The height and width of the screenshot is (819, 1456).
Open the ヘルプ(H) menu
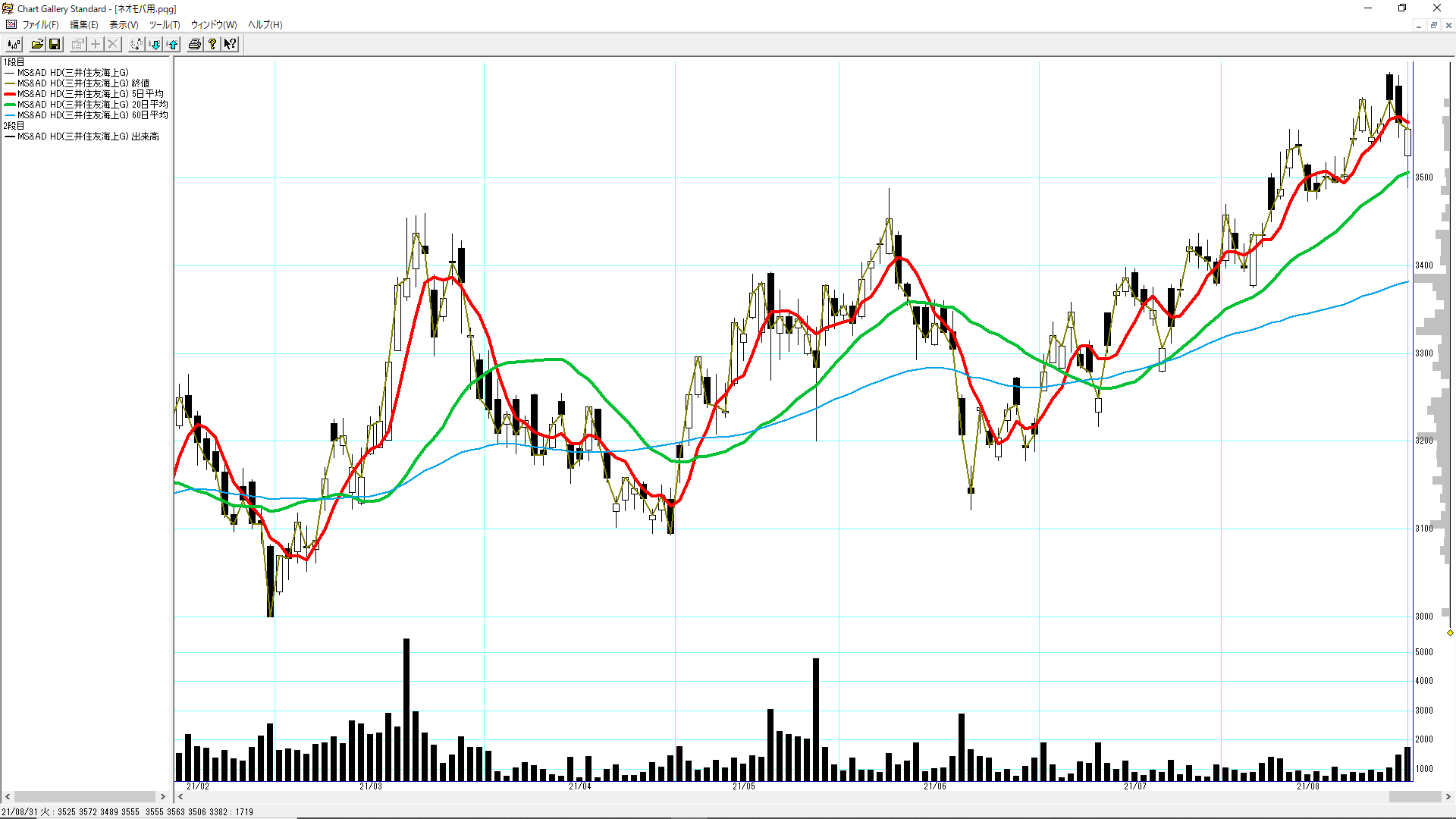tap(265, 24)
